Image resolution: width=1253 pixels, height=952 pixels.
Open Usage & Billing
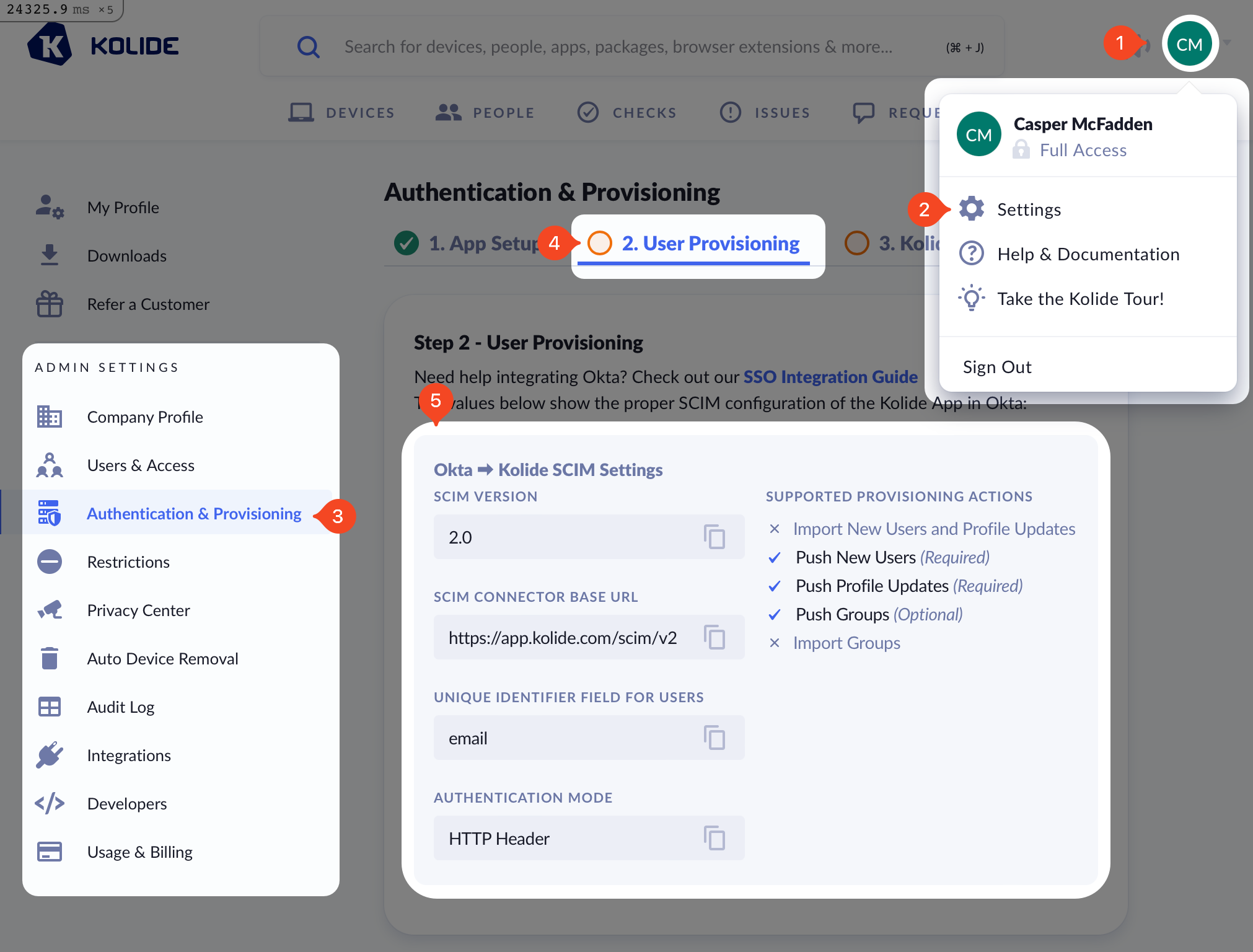pos(139,852)
